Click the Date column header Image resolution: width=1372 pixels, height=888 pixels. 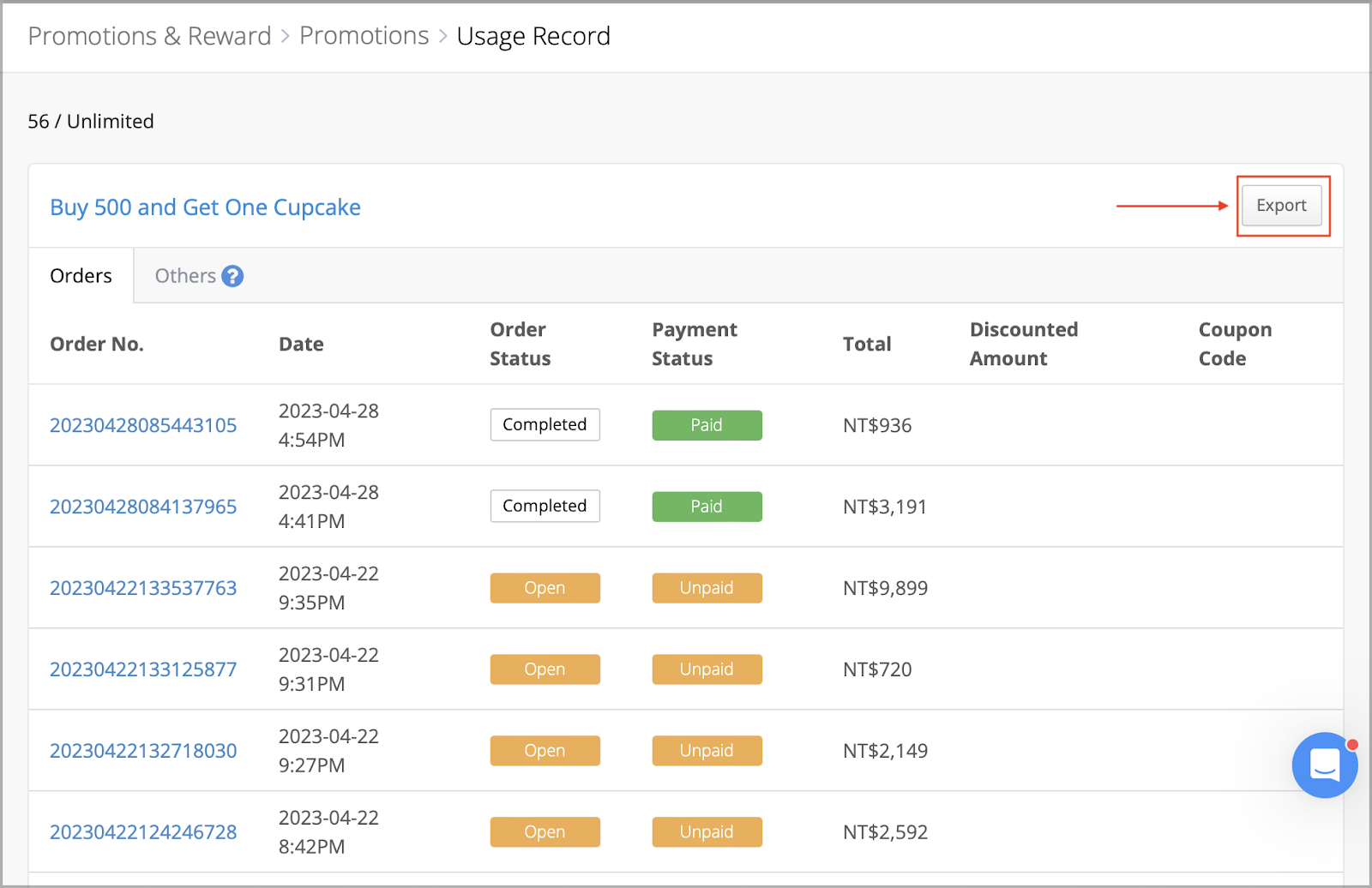click(301, 345)
